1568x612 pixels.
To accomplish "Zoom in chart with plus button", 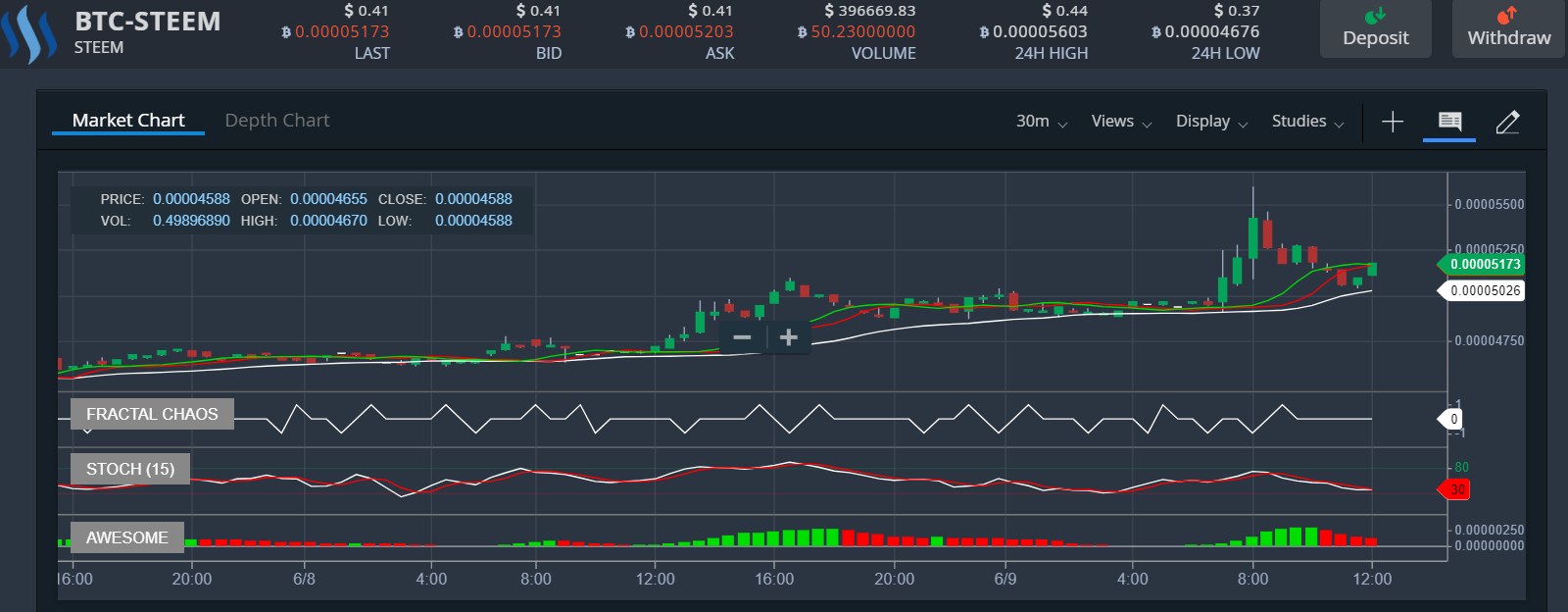I will 788,337.
